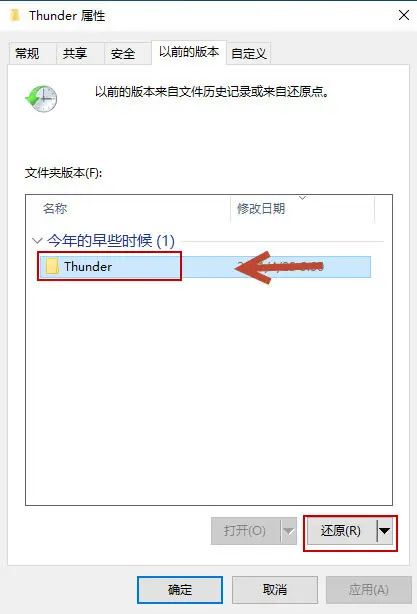Click the 打开(O) dropdown arrow
417x614 pixels.
[289, 531]
